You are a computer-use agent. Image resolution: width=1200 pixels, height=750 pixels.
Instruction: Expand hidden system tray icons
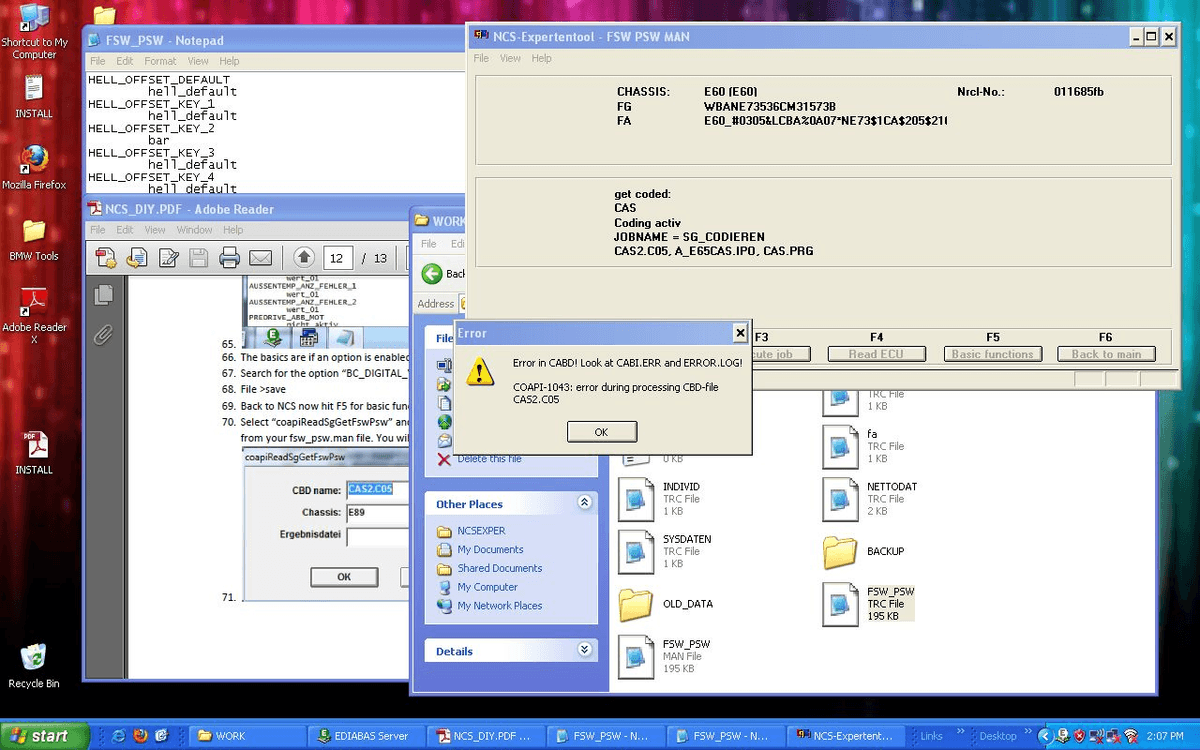(1046, 736)
